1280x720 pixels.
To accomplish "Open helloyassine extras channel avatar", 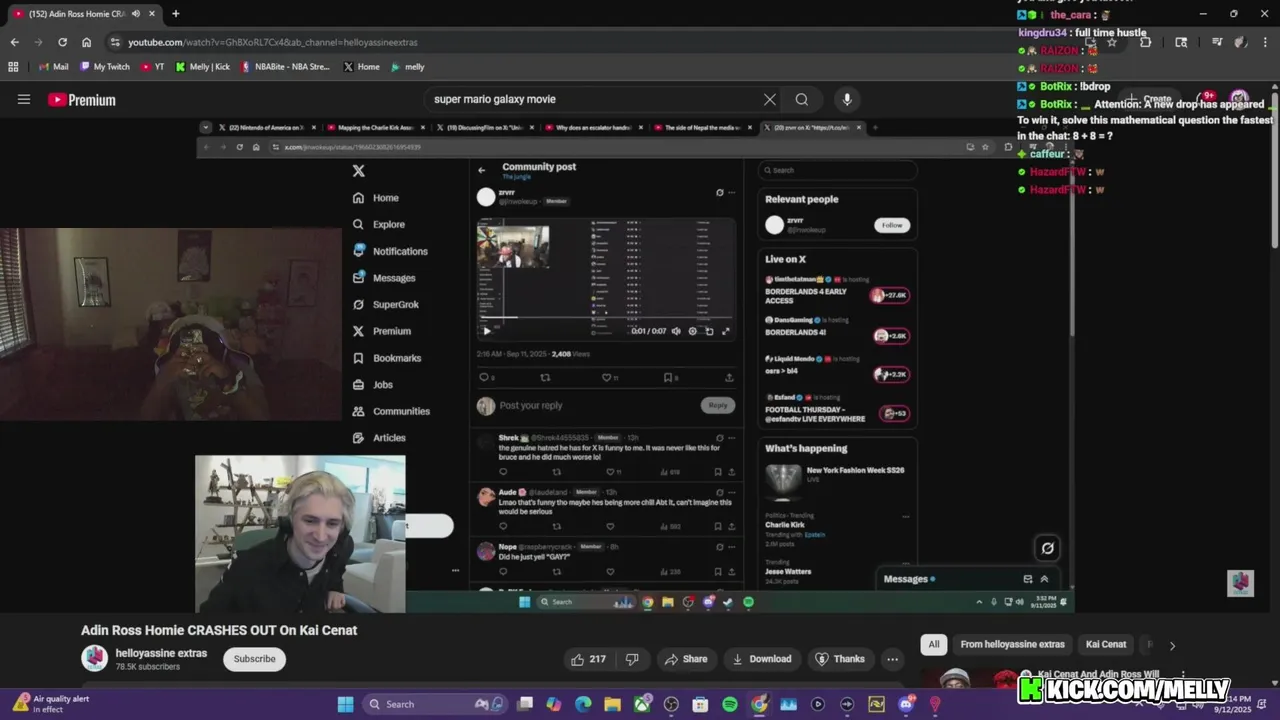I will [95, 658].
